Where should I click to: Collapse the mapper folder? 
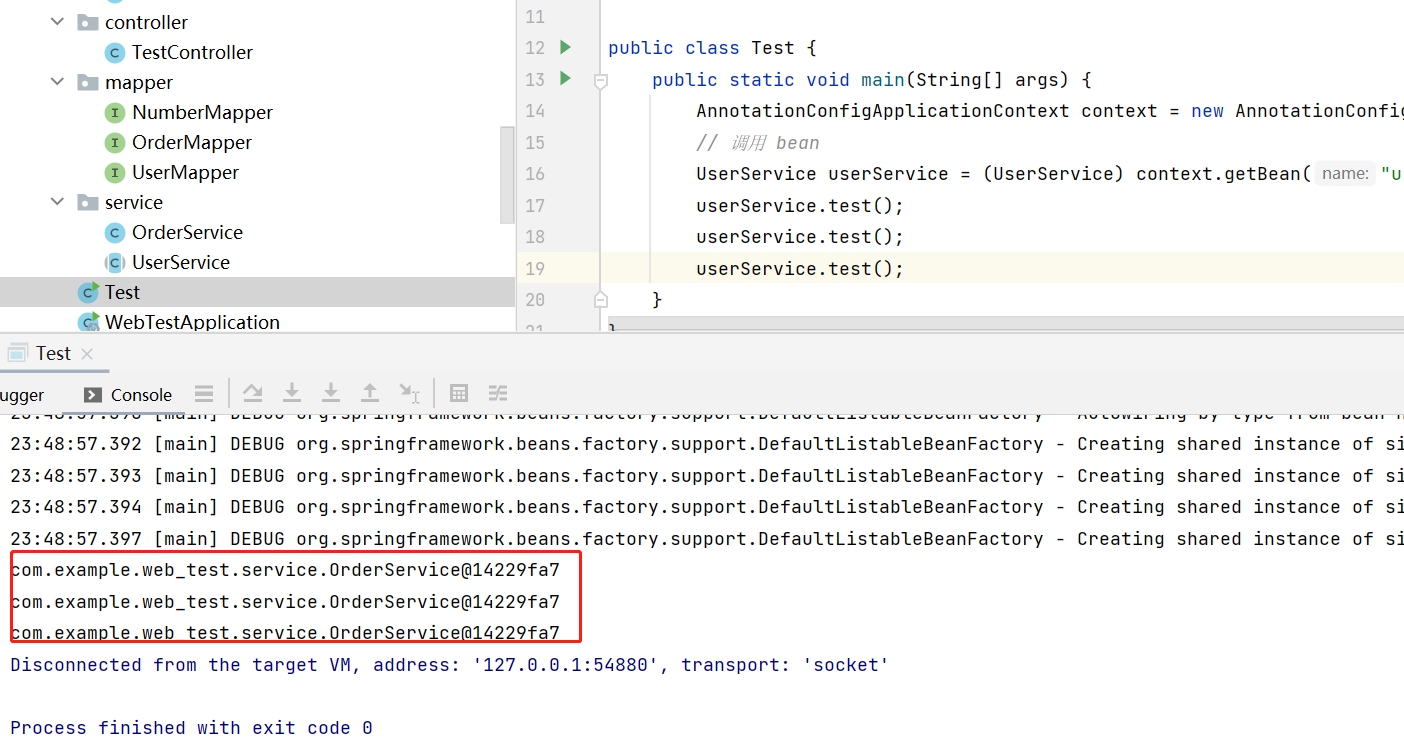(58, 82)
